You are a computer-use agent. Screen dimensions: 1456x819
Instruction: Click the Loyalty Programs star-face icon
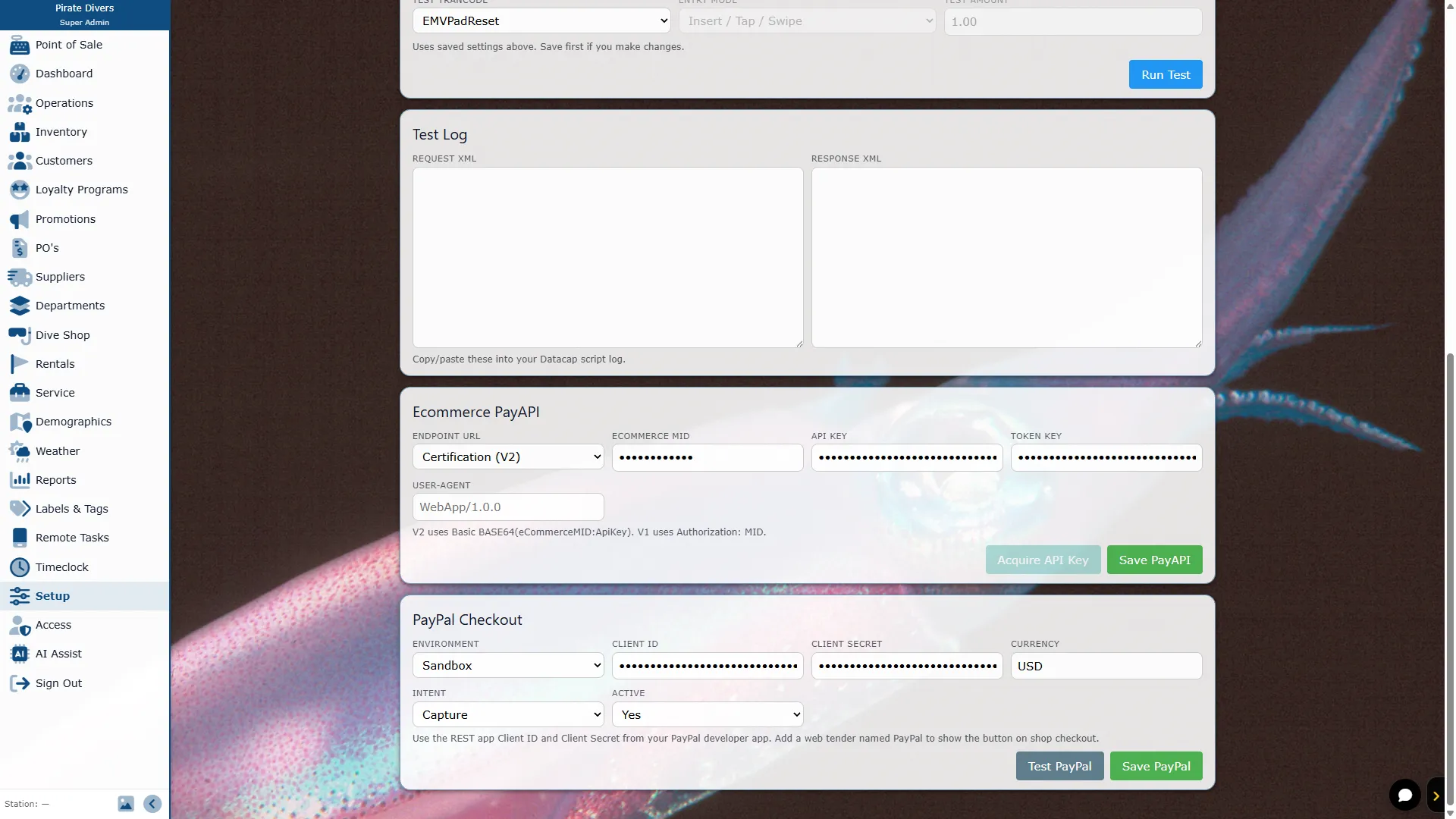tap(20, 190)
